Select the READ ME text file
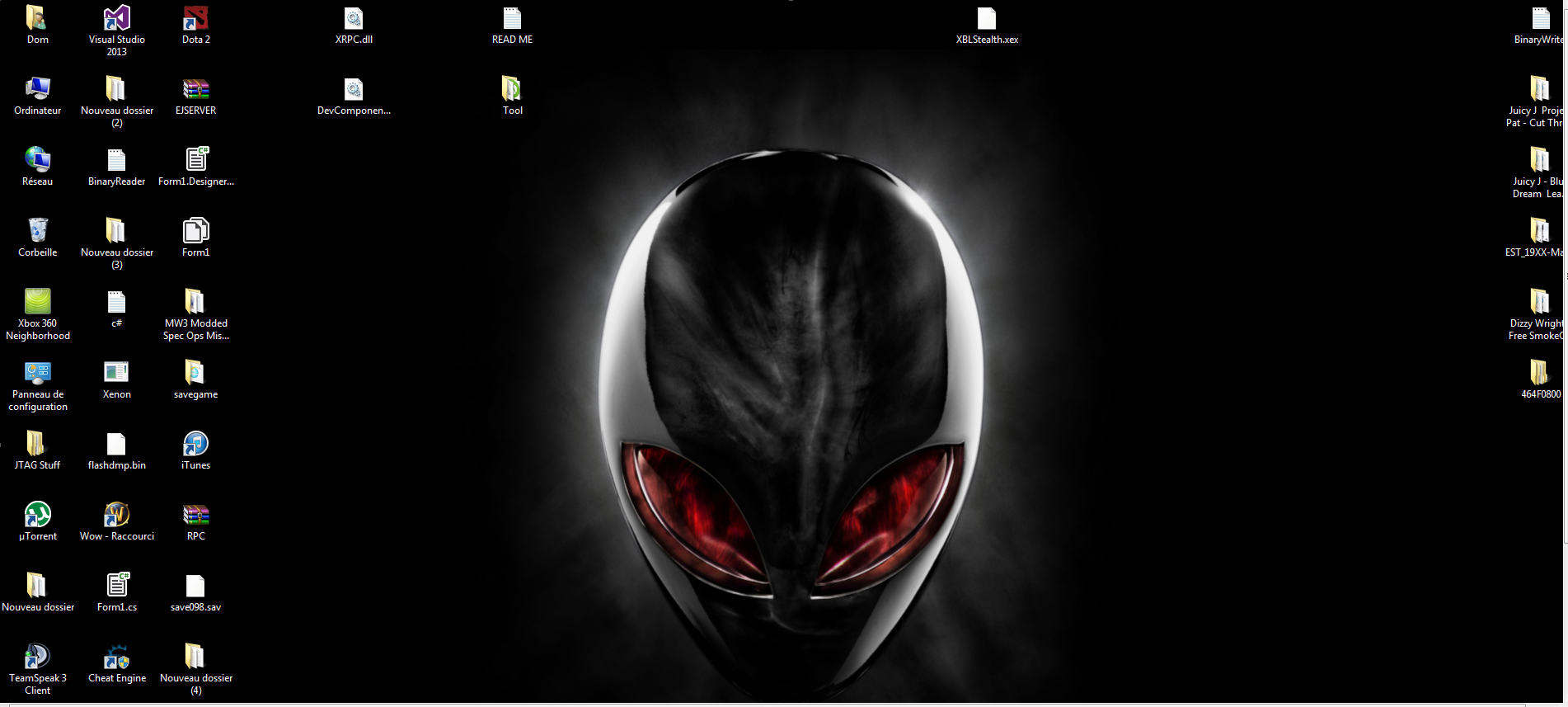1568x707 pixels. click(512, 19)
